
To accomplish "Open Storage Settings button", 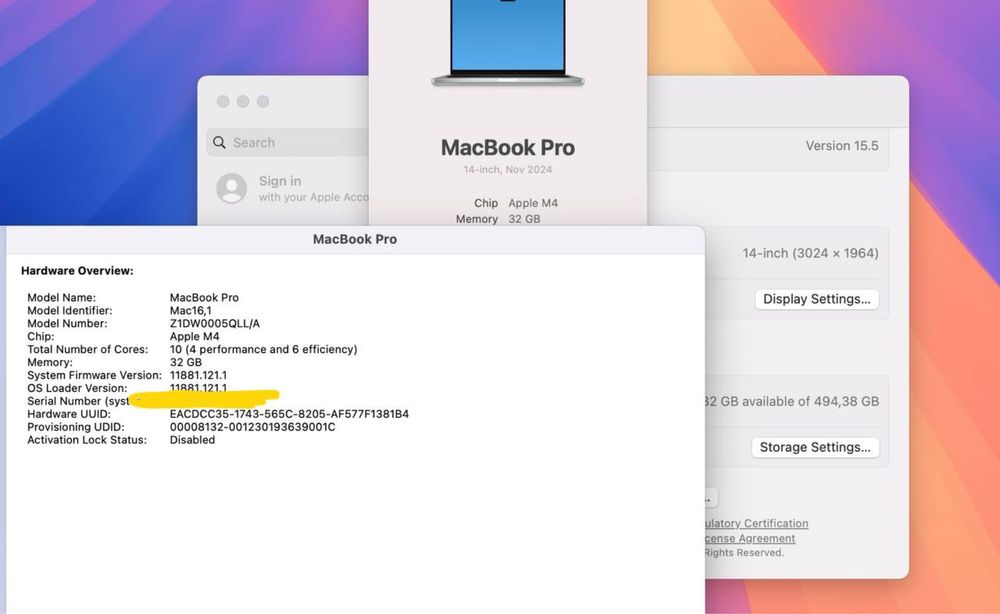I will [x=814, y=447].
